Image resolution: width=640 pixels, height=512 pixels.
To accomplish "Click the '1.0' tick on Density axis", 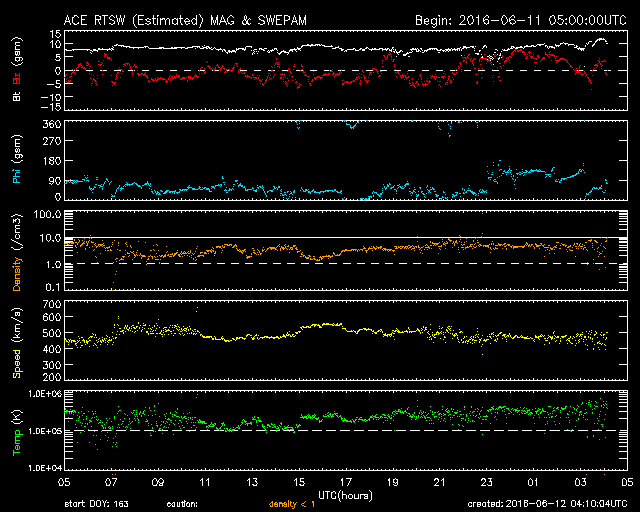I will pos(53,265).
